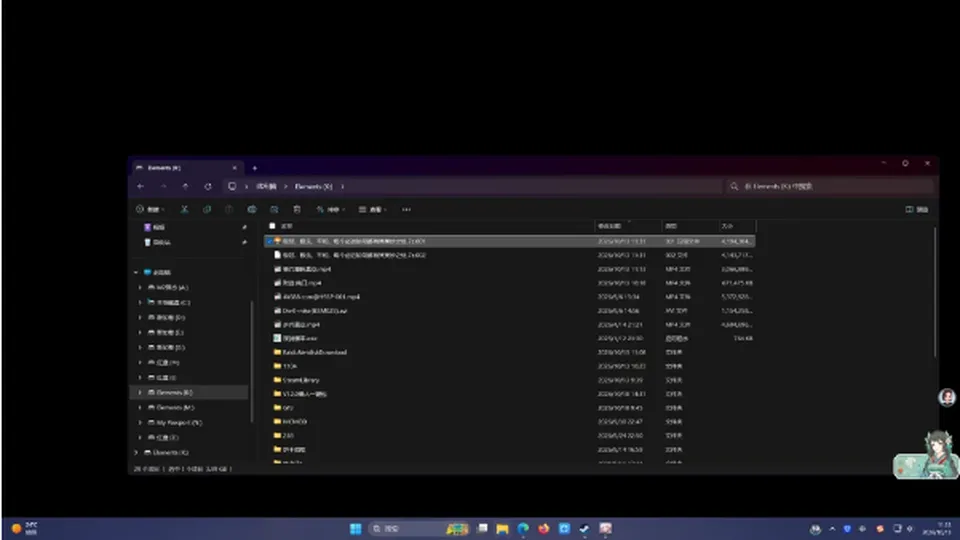Click the monitor icon in address bar
The height and width of the screenshot is (540, 960).
(x=232, y=186)
